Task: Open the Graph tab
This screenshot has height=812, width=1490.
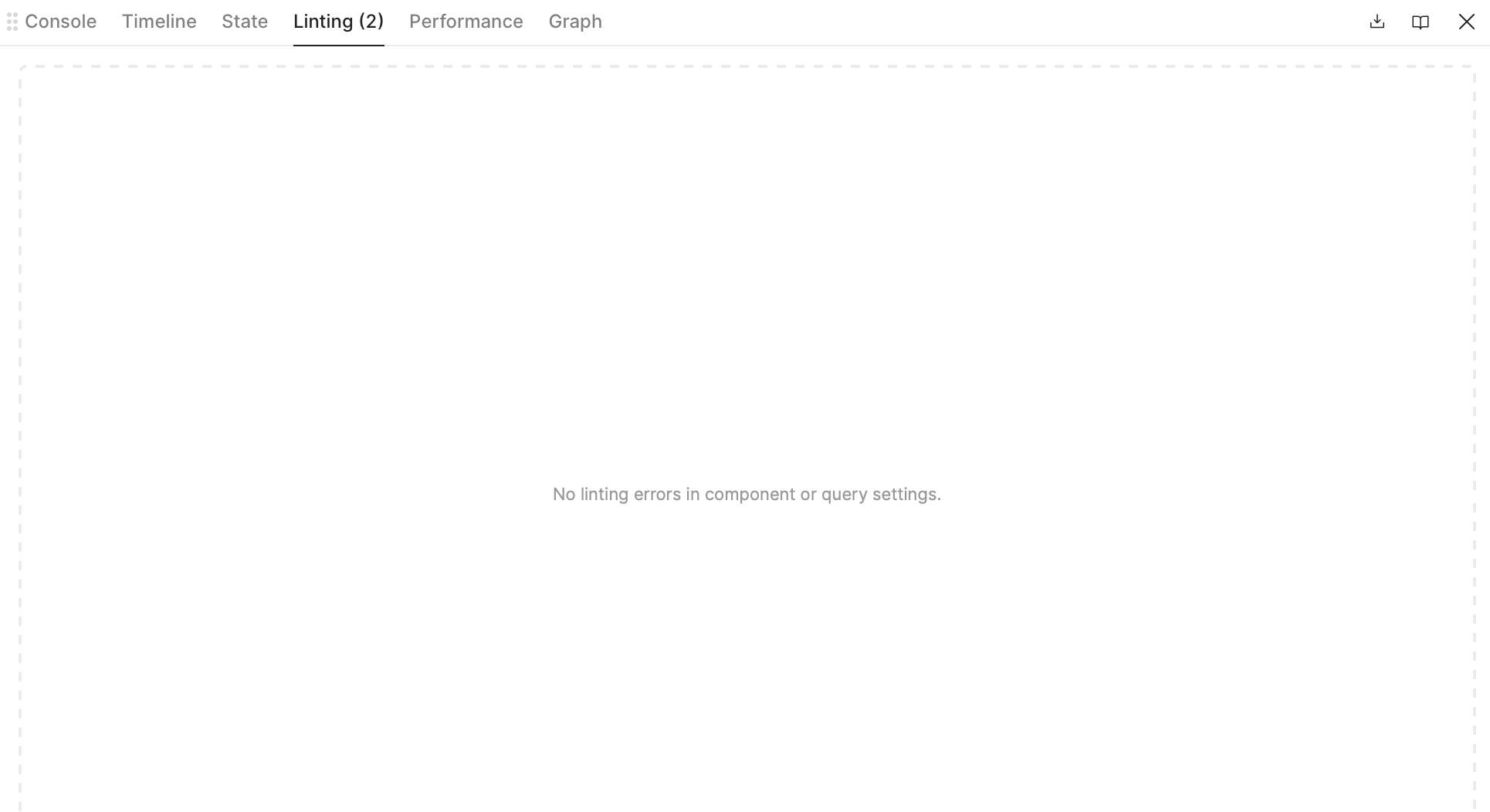Action: click(x=575, y=22)
